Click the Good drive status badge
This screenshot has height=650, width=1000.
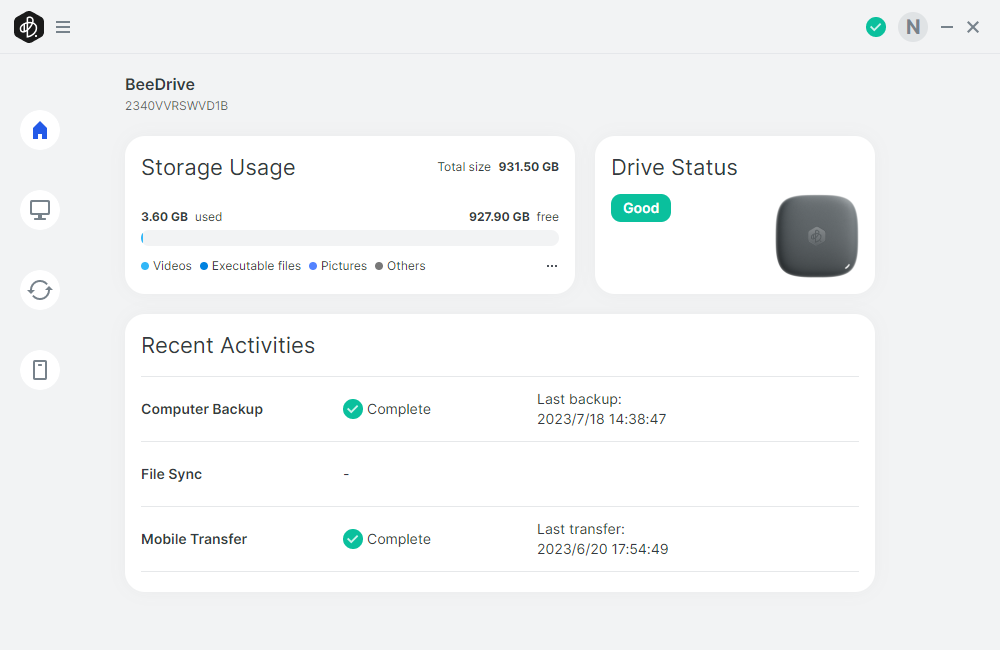pos(640,208)
